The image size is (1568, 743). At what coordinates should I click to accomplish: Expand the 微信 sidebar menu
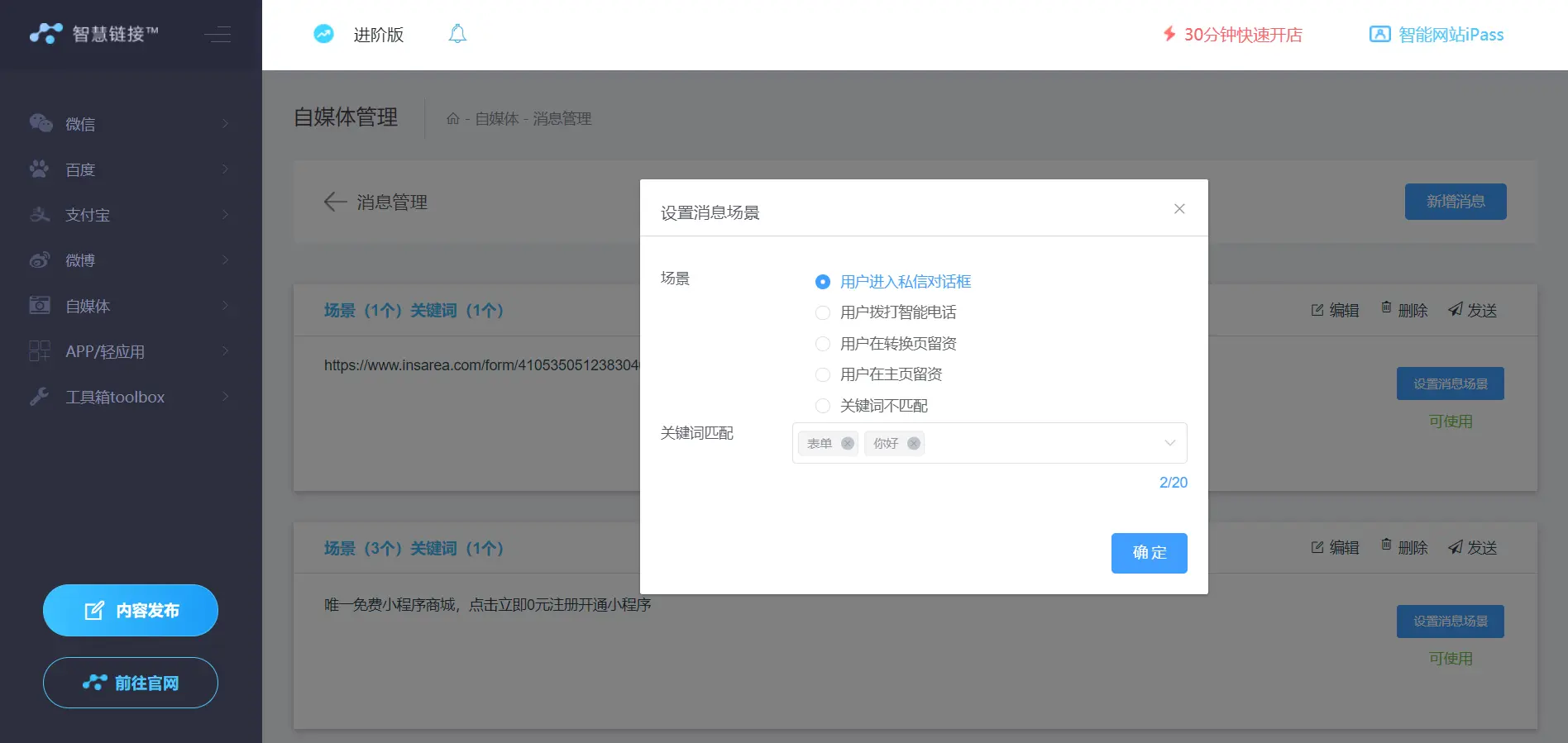130,124
